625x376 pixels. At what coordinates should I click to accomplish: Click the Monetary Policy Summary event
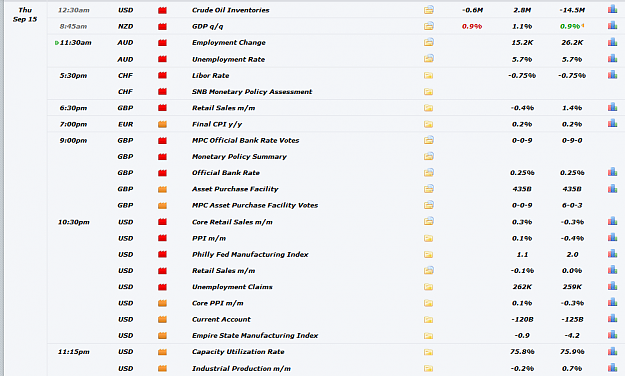[240, 157]
